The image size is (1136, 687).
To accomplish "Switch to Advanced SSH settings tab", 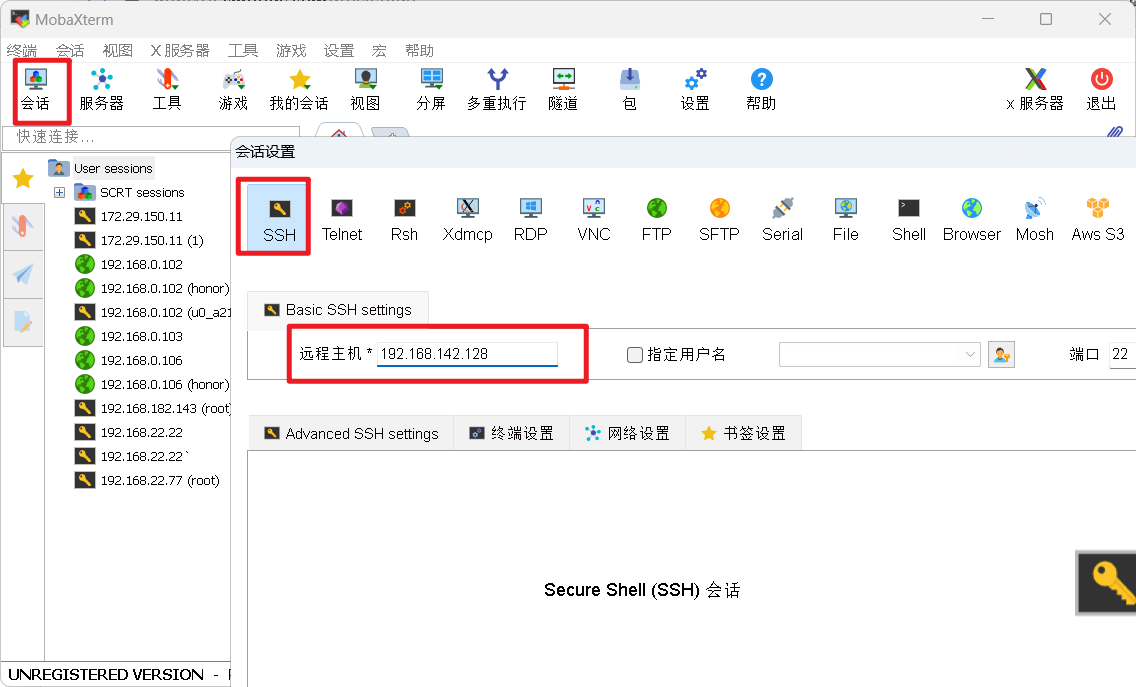I will pos(351,433).
